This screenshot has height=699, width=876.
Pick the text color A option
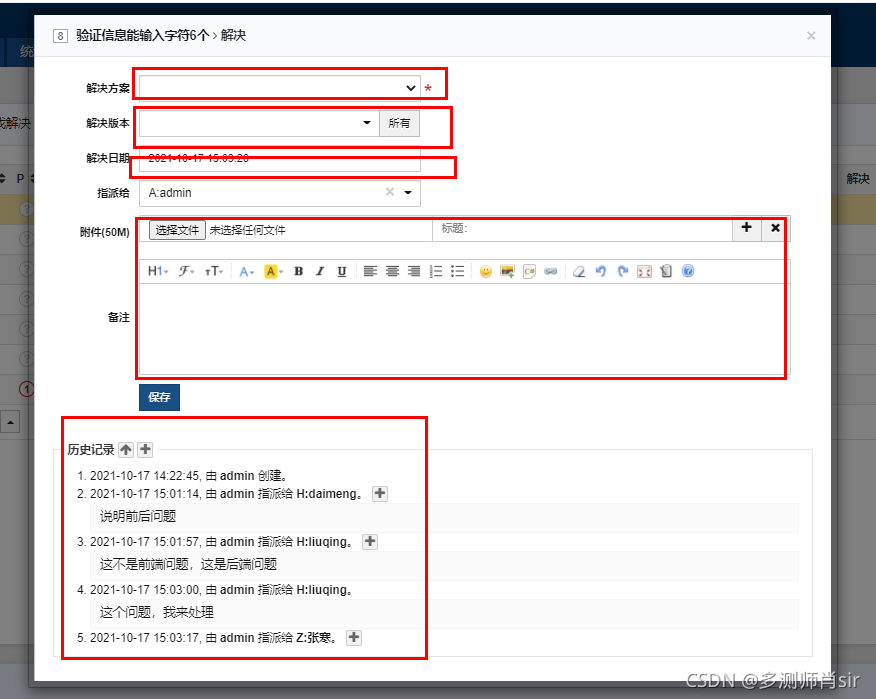246,272
